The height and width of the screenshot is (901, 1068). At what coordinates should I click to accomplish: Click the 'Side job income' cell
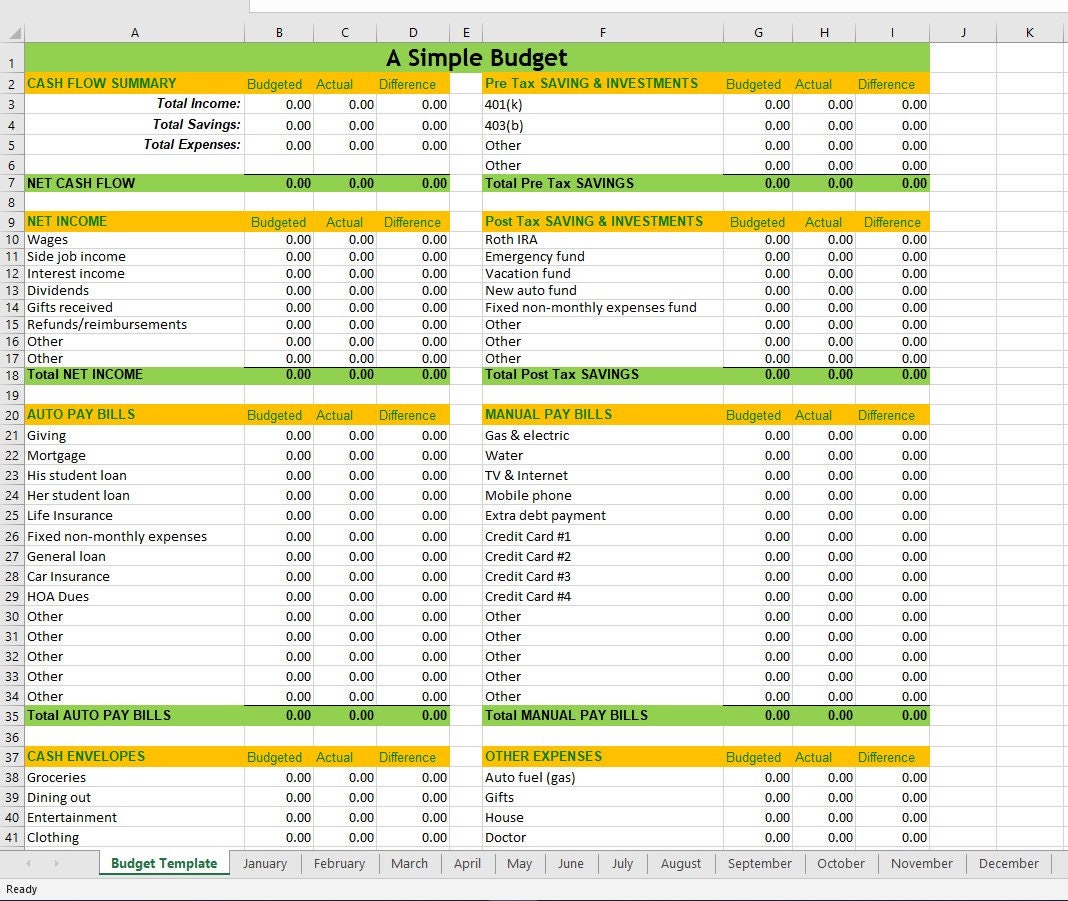pos(134,257)
